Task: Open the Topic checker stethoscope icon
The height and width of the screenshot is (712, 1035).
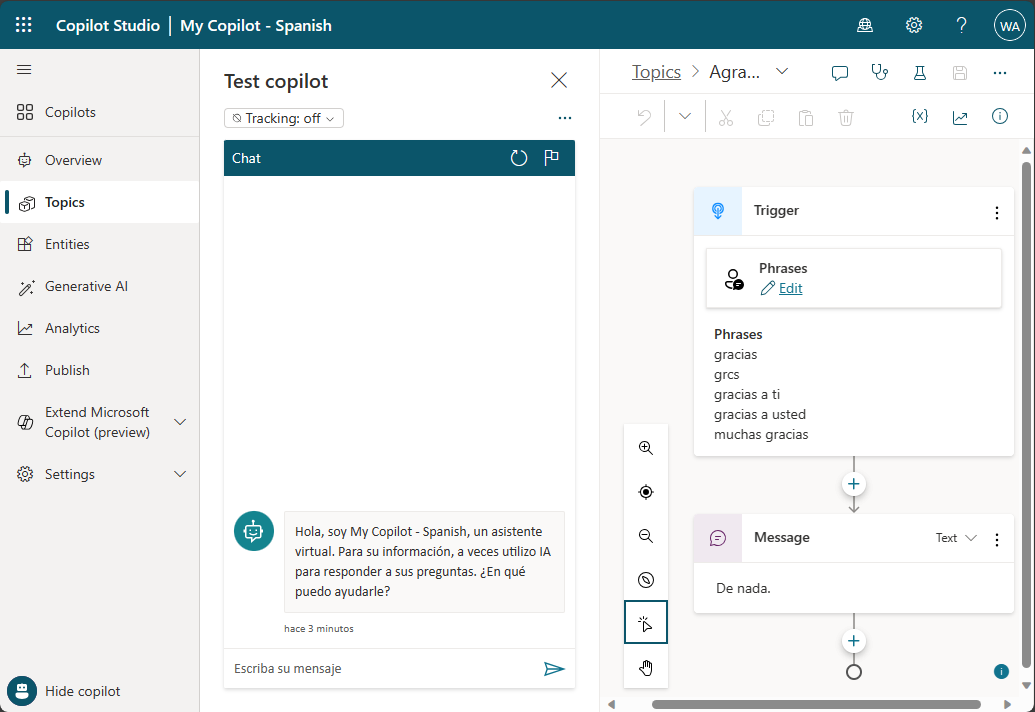Action: 879,73
